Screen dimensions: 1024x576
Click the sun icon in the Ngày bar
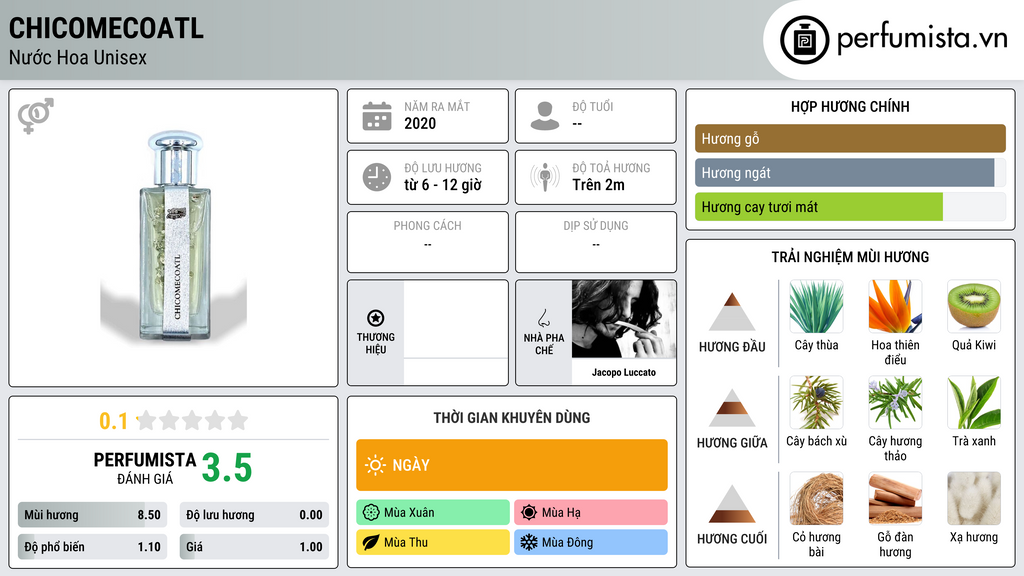pos(375,465)
